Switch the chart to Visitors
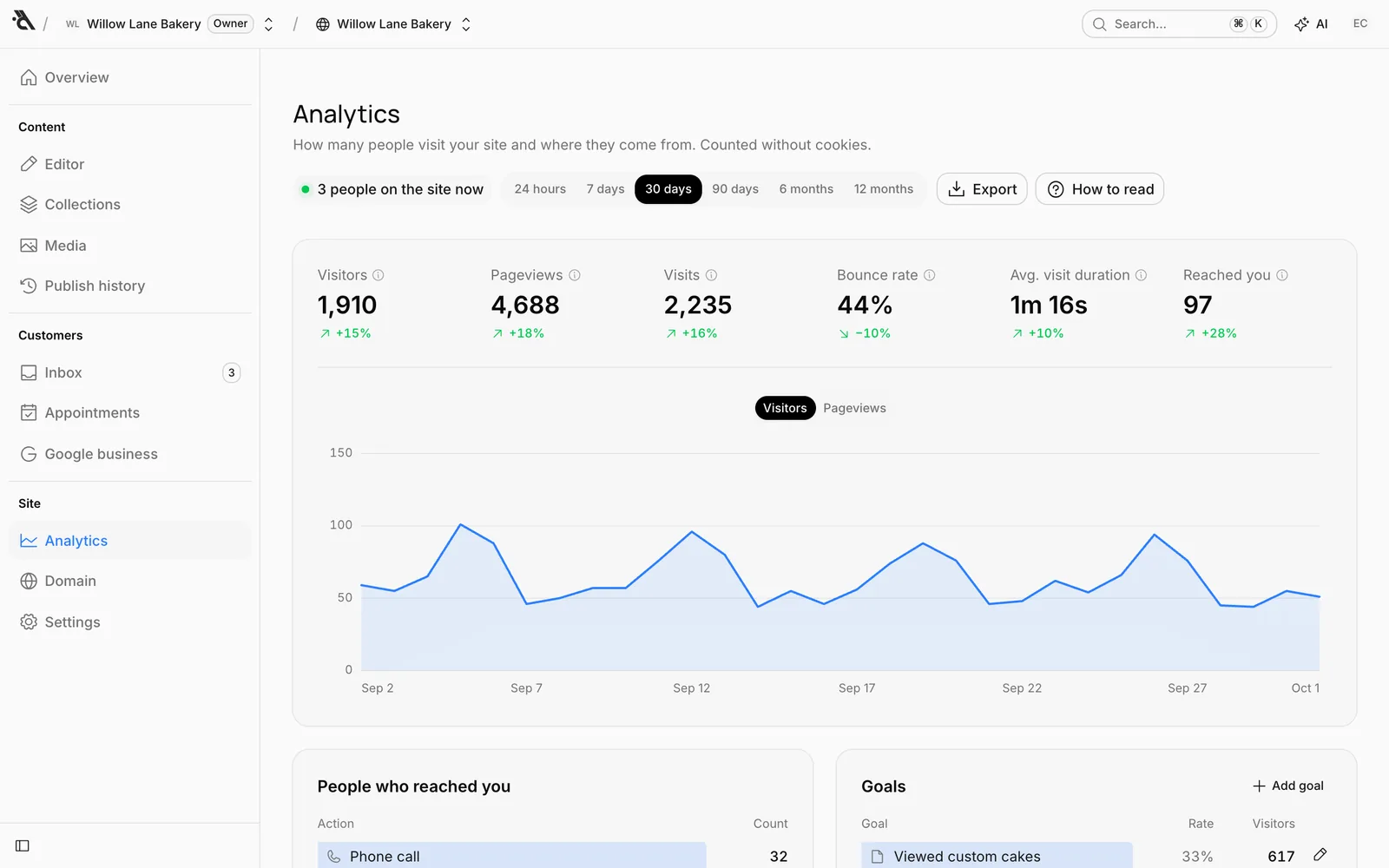 785,408
